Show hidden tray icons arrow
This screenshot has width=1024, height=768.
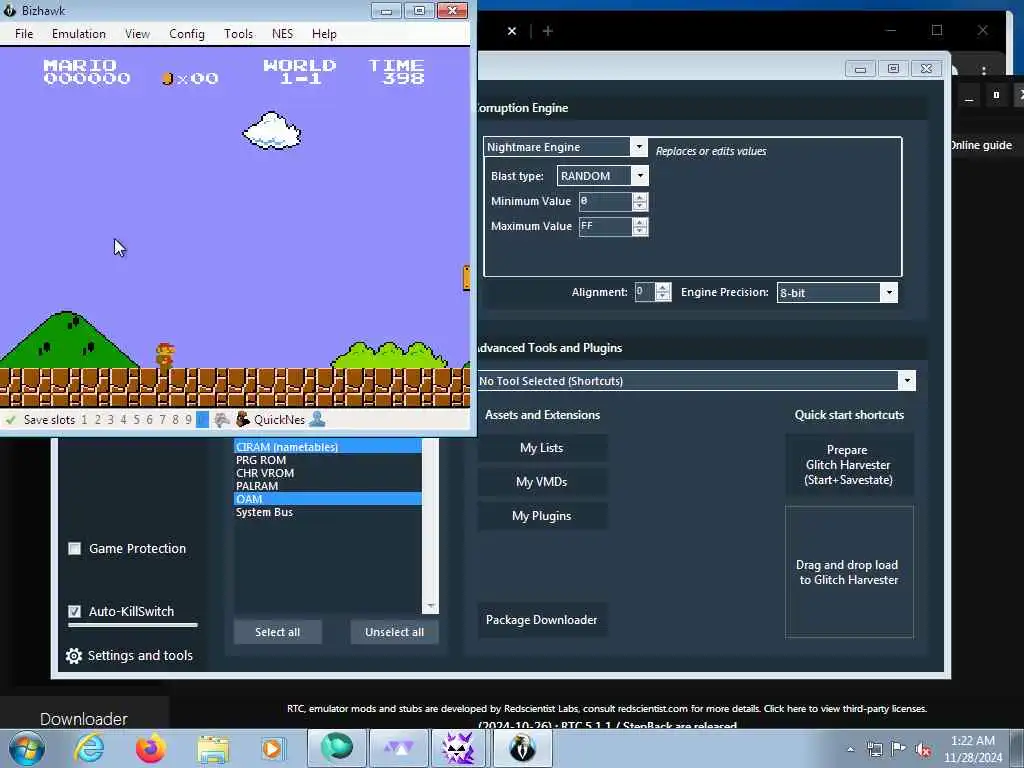point(850,749)
